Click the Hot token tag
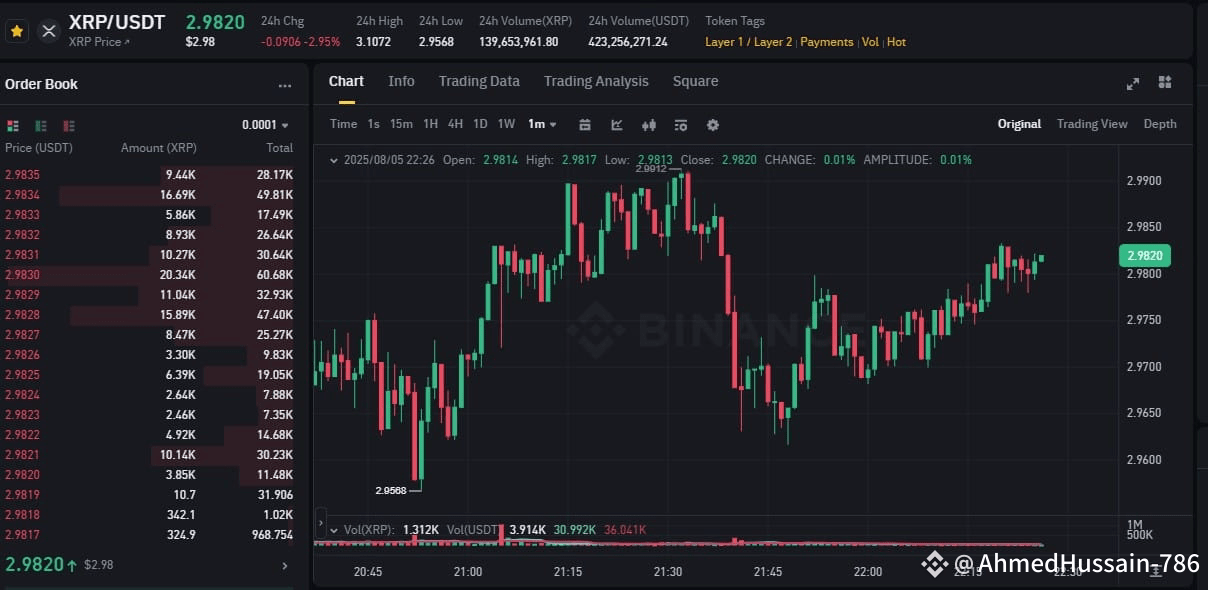 (x=896, y=42)
